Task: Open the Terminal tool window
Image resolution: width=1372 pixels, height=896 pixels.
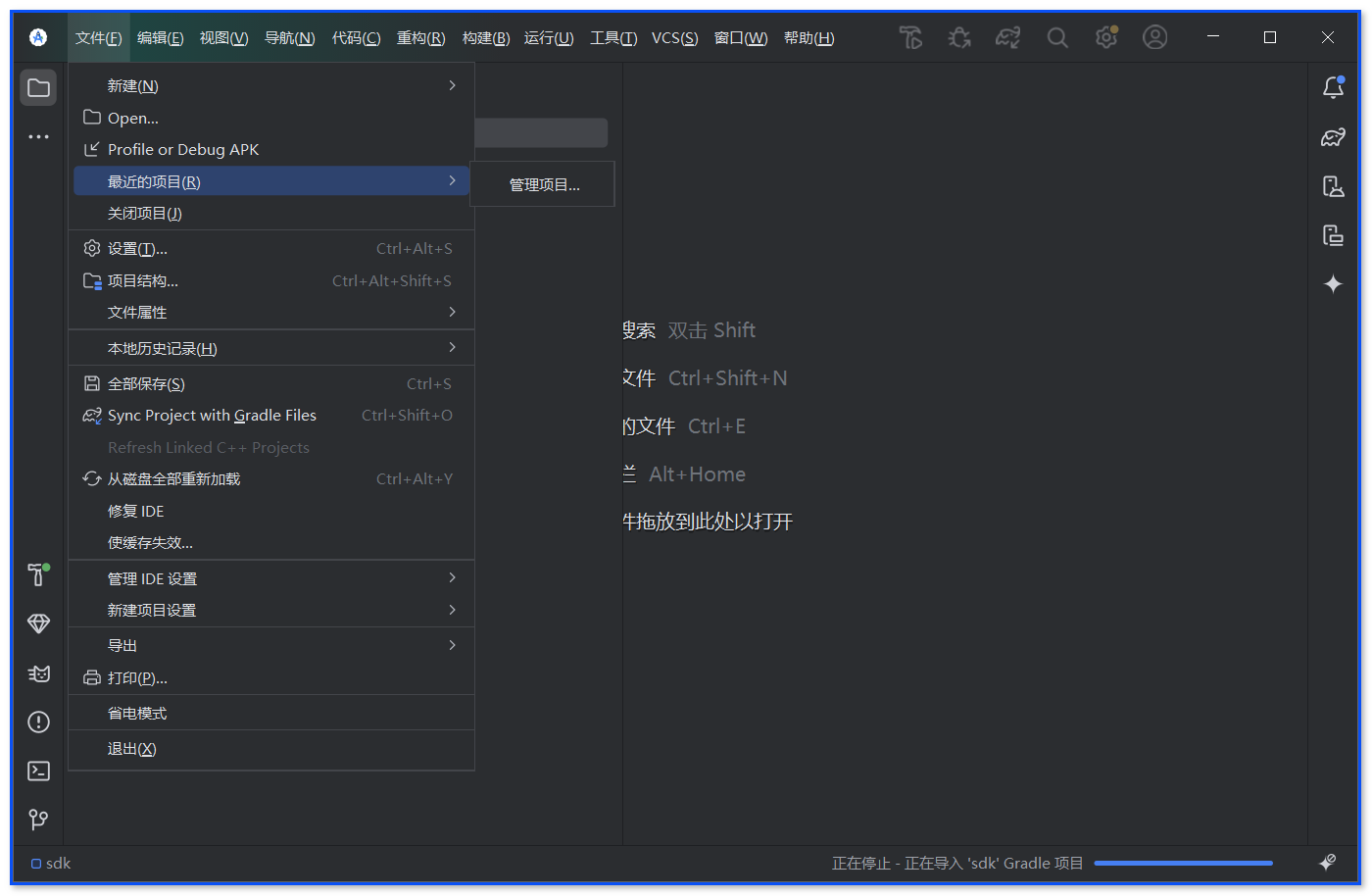Action: (38, 772)
